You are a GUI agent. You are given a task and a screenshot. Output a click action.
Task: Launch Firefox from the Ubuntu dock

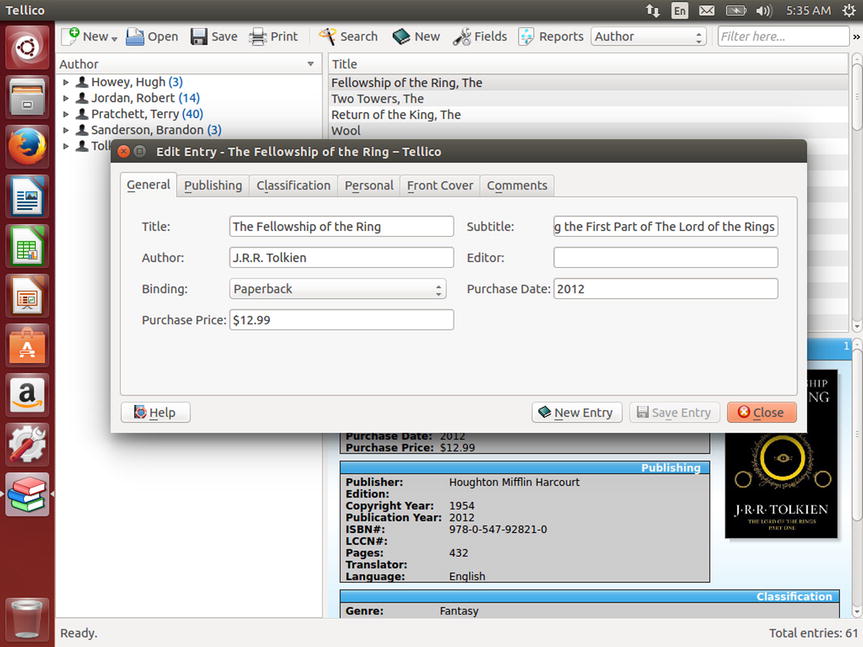coord(27,147)
